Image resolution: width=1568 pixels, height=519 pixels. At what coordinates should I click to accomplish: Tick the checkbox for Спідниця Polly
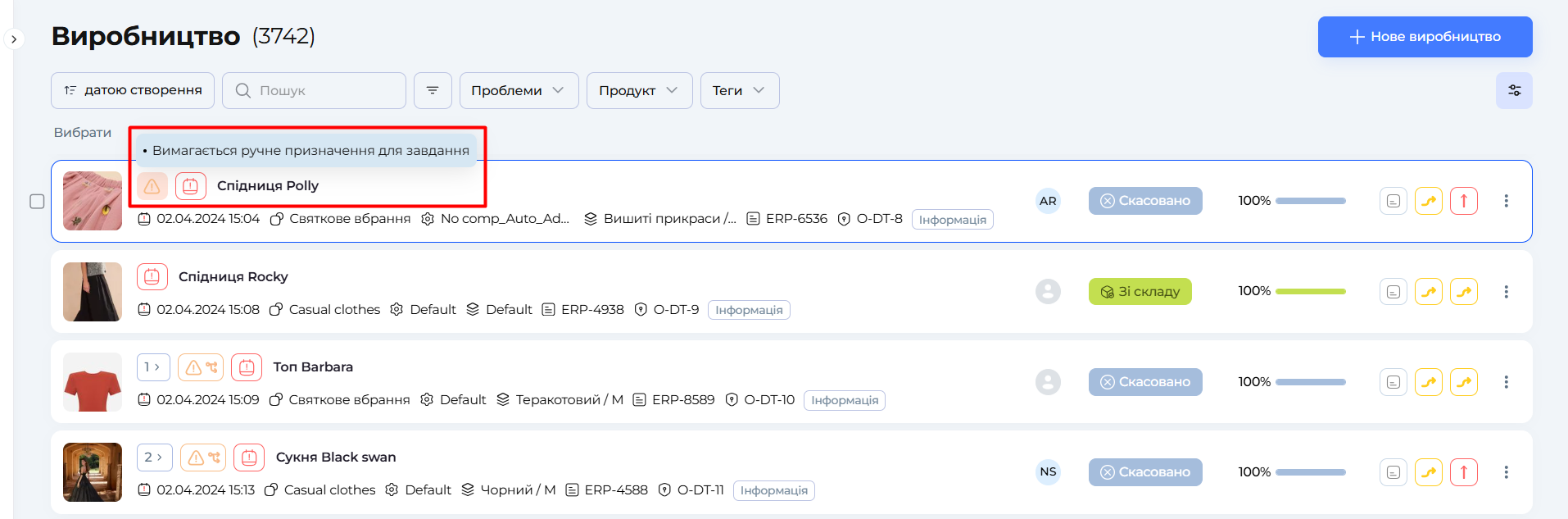(x=37, y=201)
